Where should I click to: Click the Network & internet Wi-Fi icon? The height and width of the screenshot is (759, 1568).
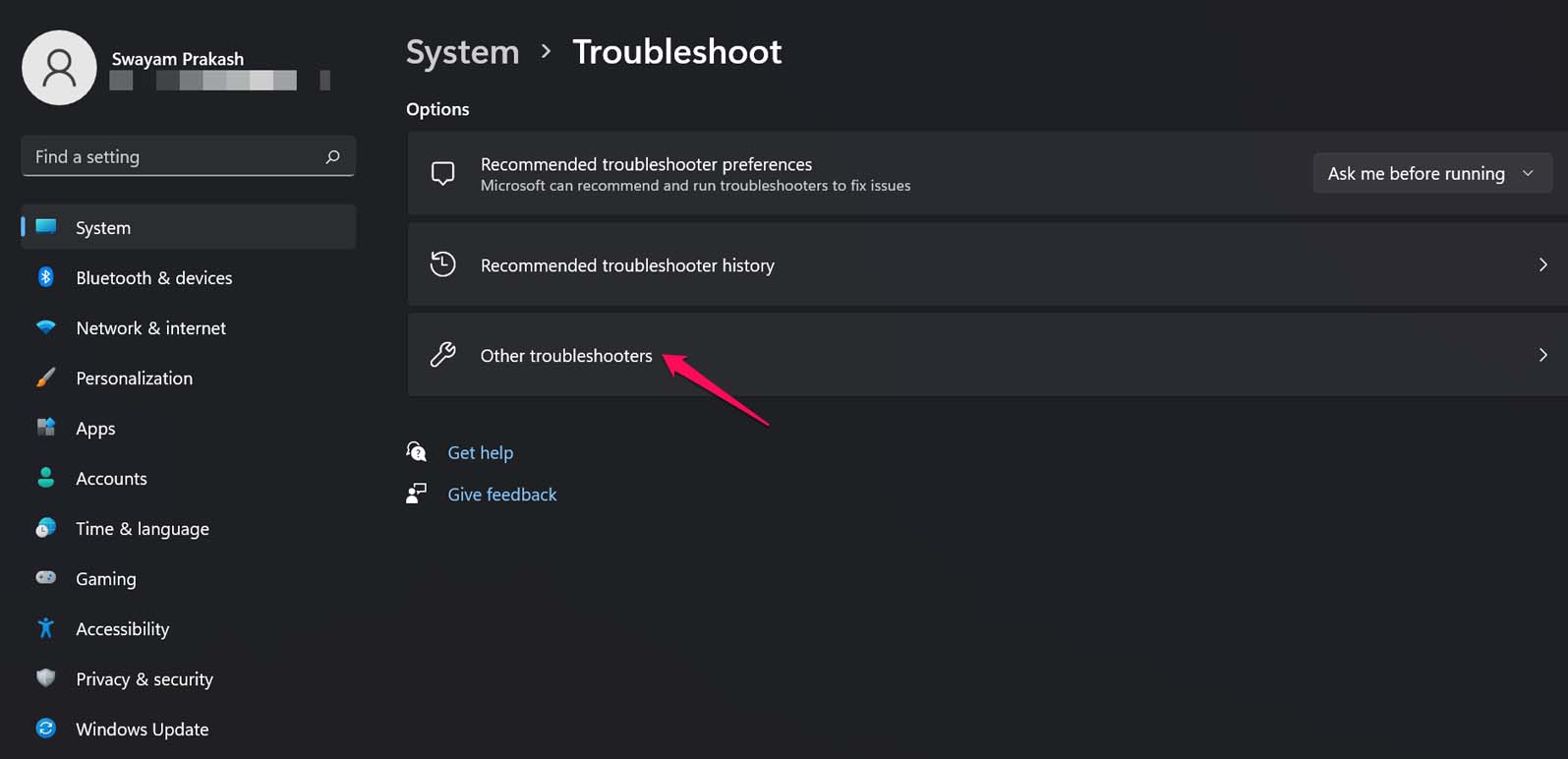click(46, 327)
